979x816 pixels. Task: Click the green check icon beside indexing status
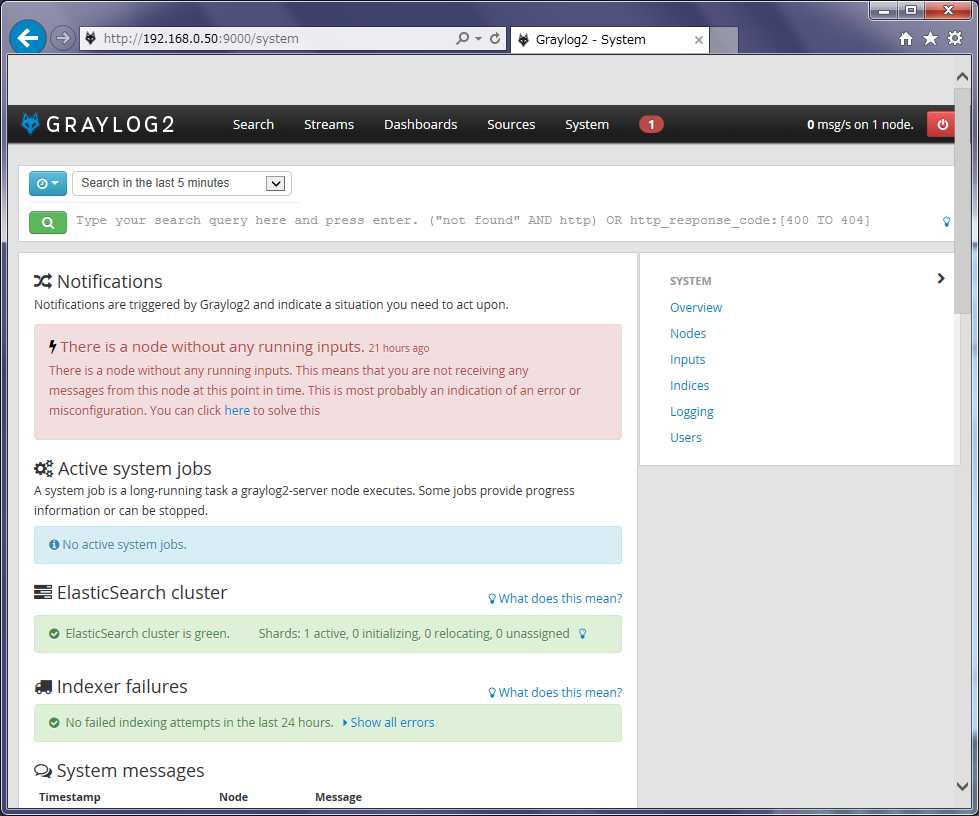[54, 723]
